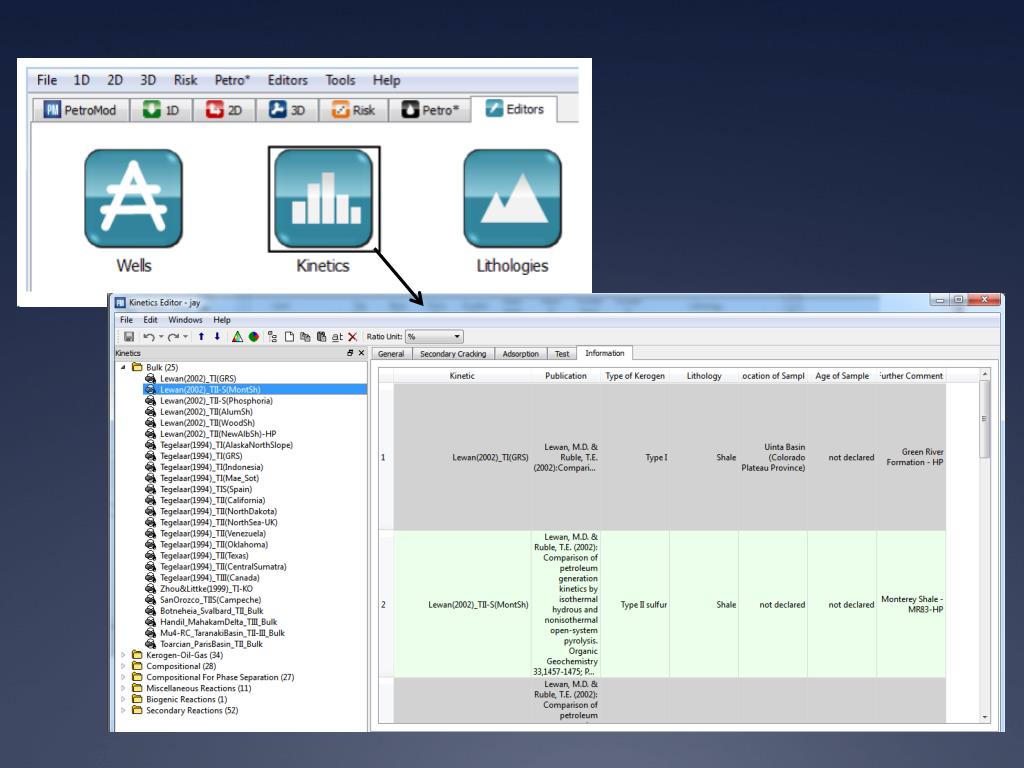Screen dimensions: 1024x768
Task: Click the Copy icon in toolbar
Action: (x=305, y=336)
